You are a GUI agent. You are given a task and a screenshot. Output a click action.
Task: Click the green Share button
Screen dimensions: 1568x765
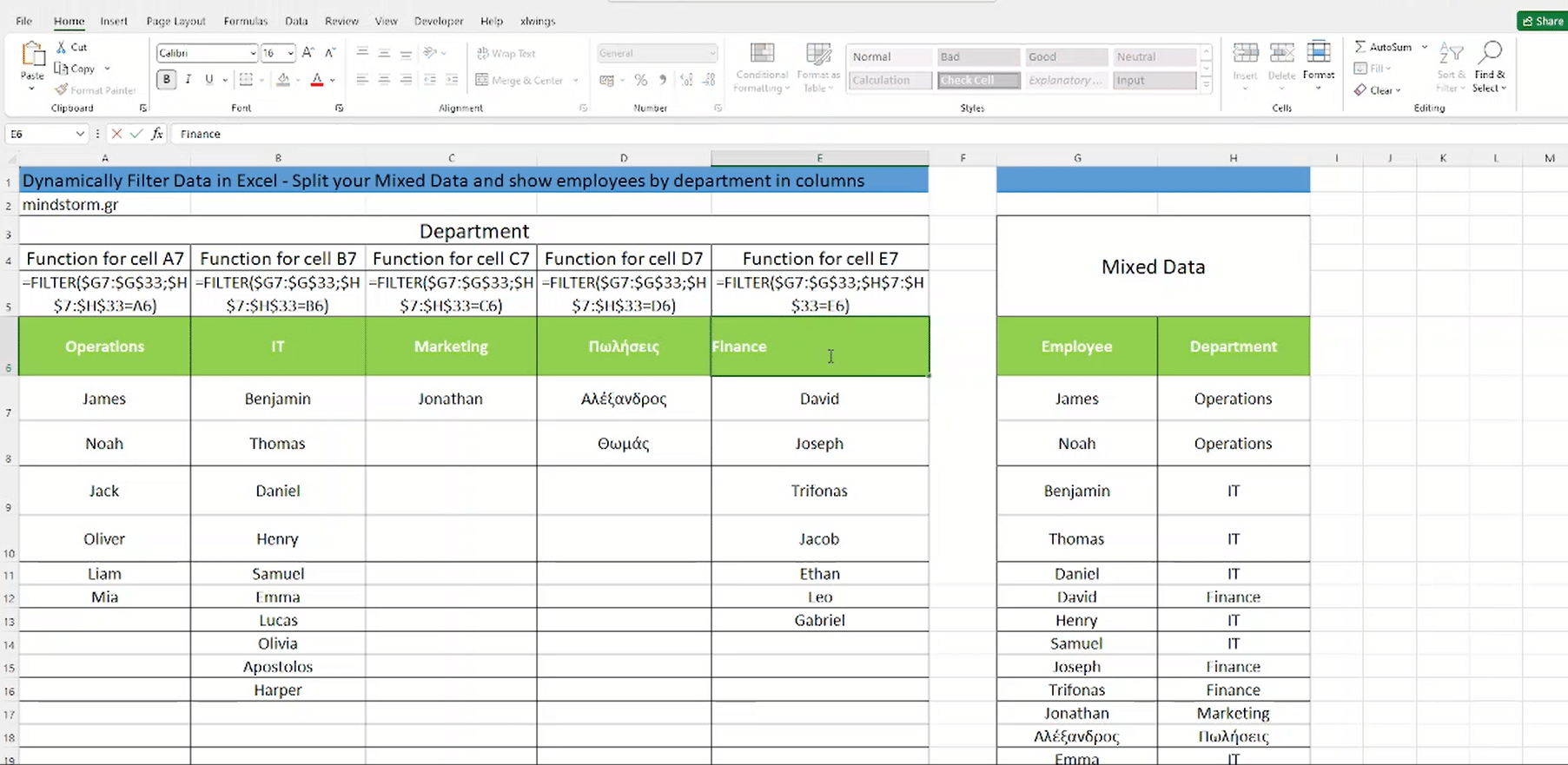pyautogui.click(x=1543, y=21)
